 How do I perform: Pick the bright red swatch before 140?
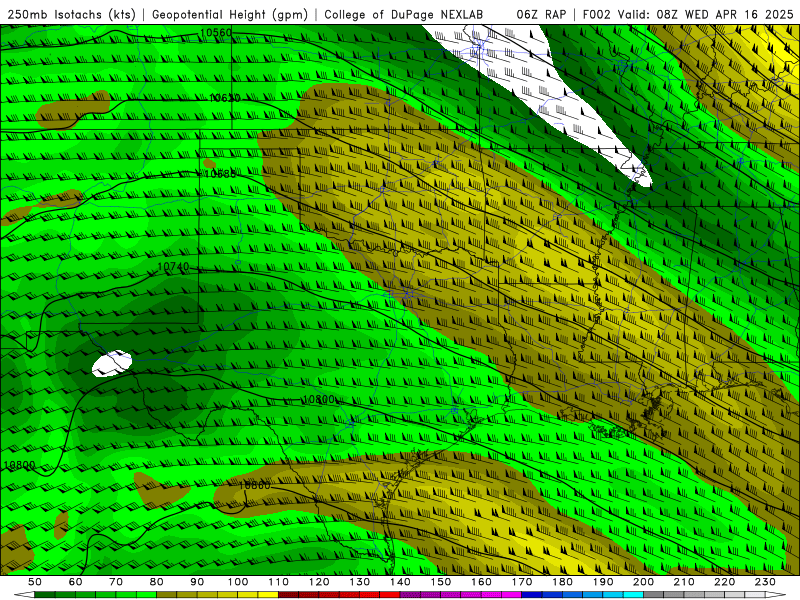pyautogui.click(x=390, y=595)
